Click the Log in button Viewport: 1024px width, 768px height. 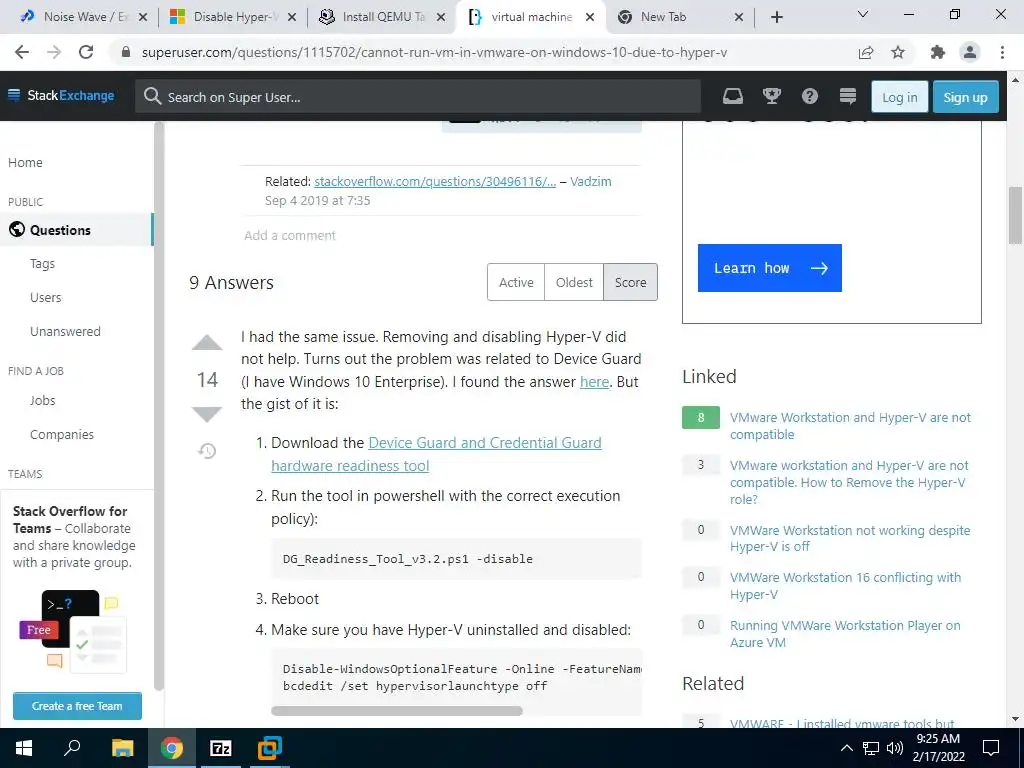899,97
